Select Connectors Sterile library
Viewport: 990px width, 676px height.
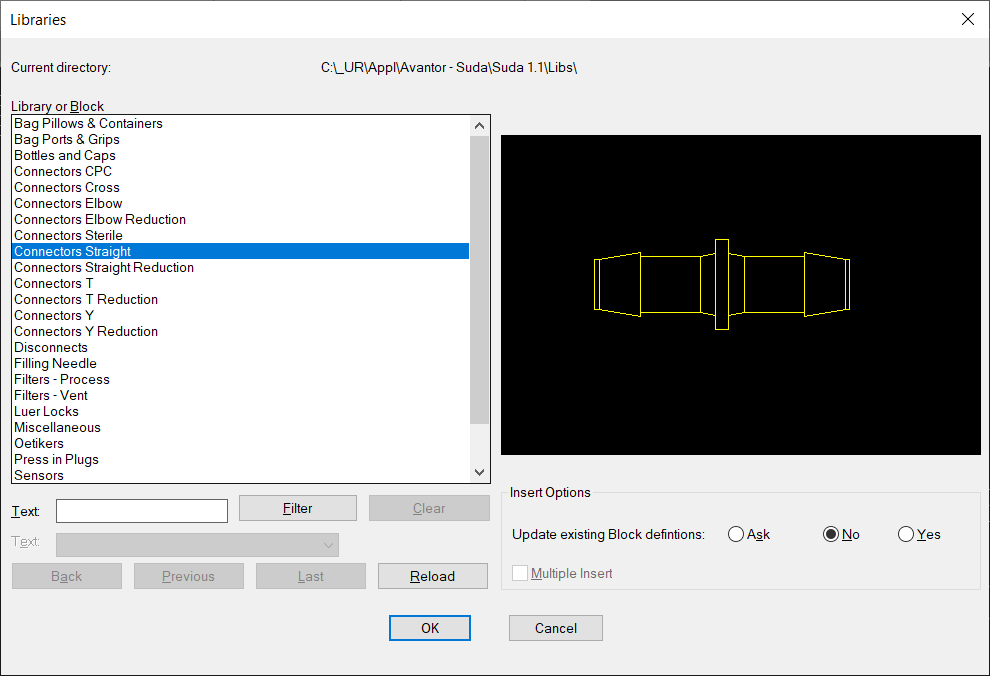pyautogui.click(x=241, y=235)
